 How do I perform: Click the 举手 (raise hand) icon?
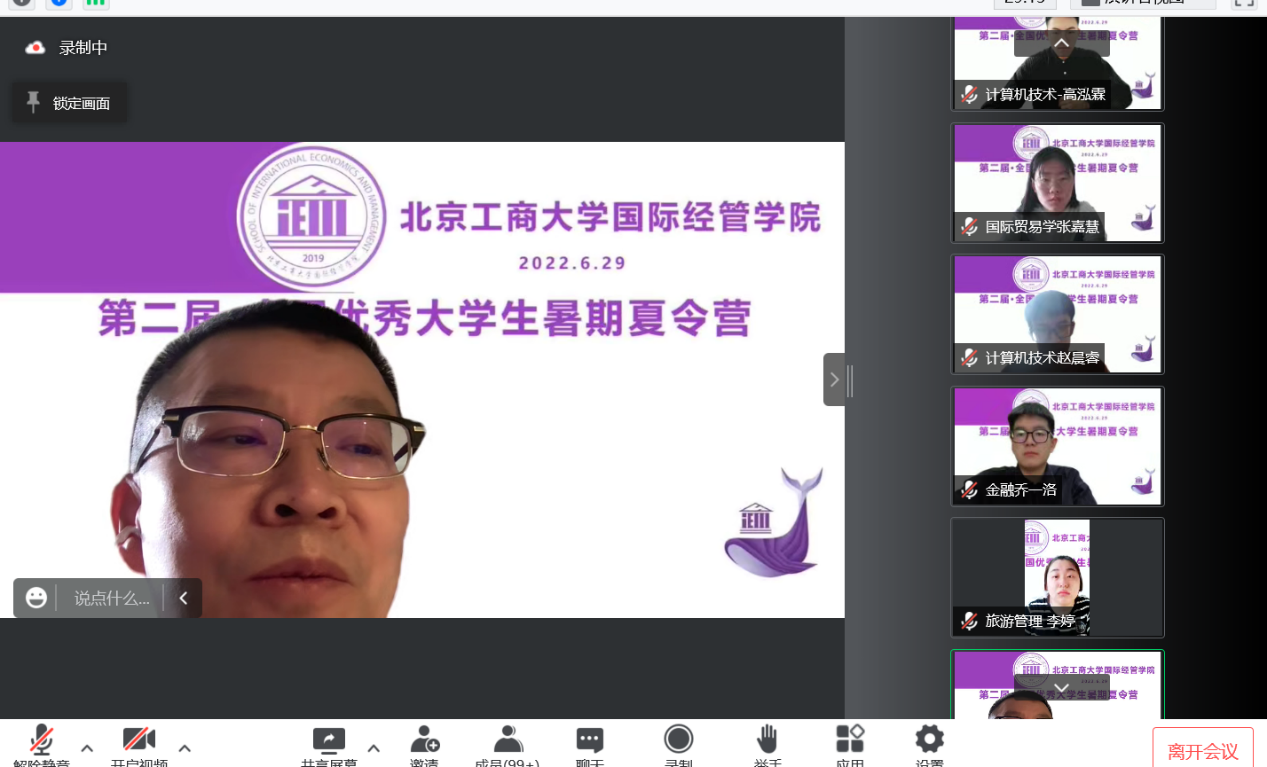coord(767,741)
